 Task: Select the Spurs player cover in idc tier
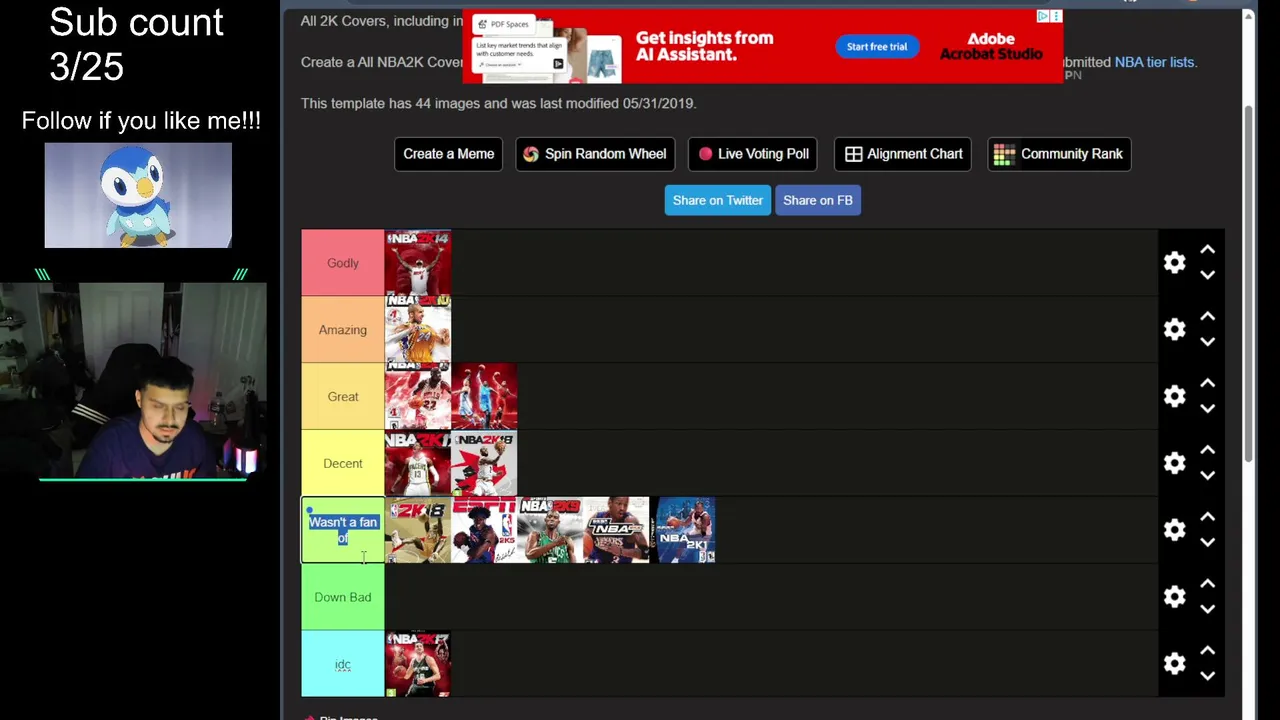418,664
